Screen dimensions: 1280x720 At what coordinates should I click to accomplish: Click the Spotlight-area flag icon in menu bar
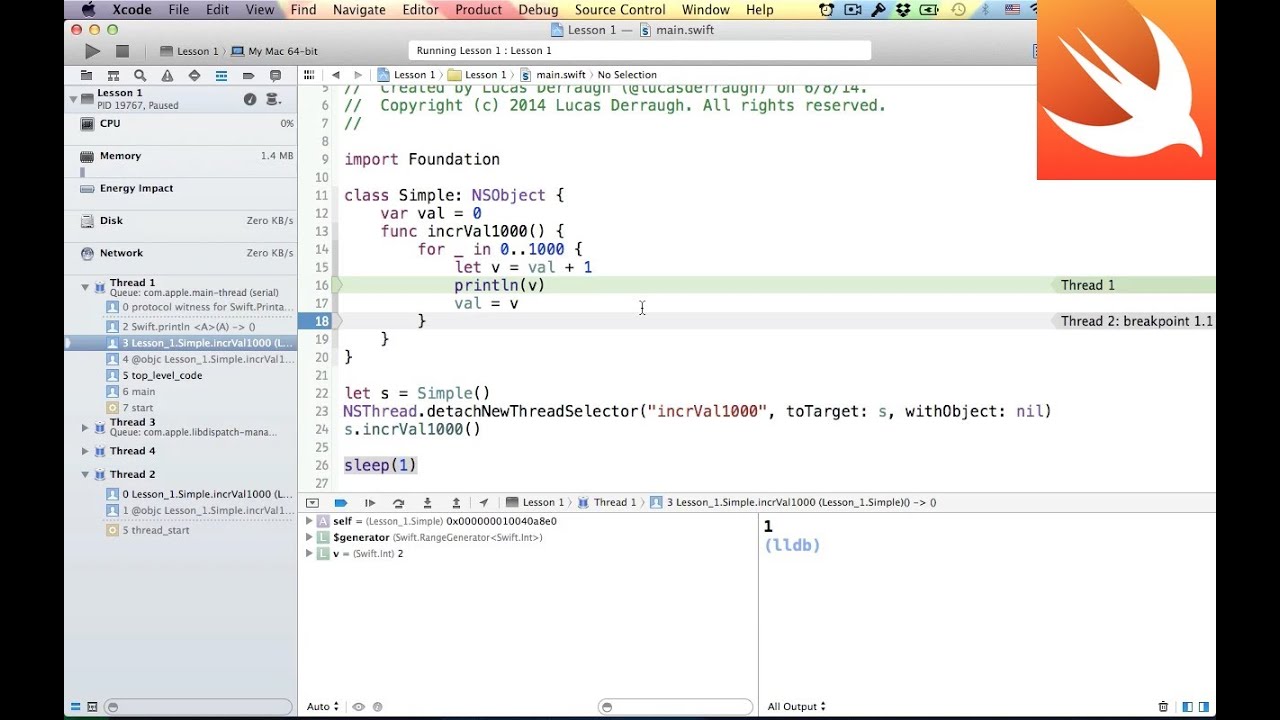pos(1014,10)
